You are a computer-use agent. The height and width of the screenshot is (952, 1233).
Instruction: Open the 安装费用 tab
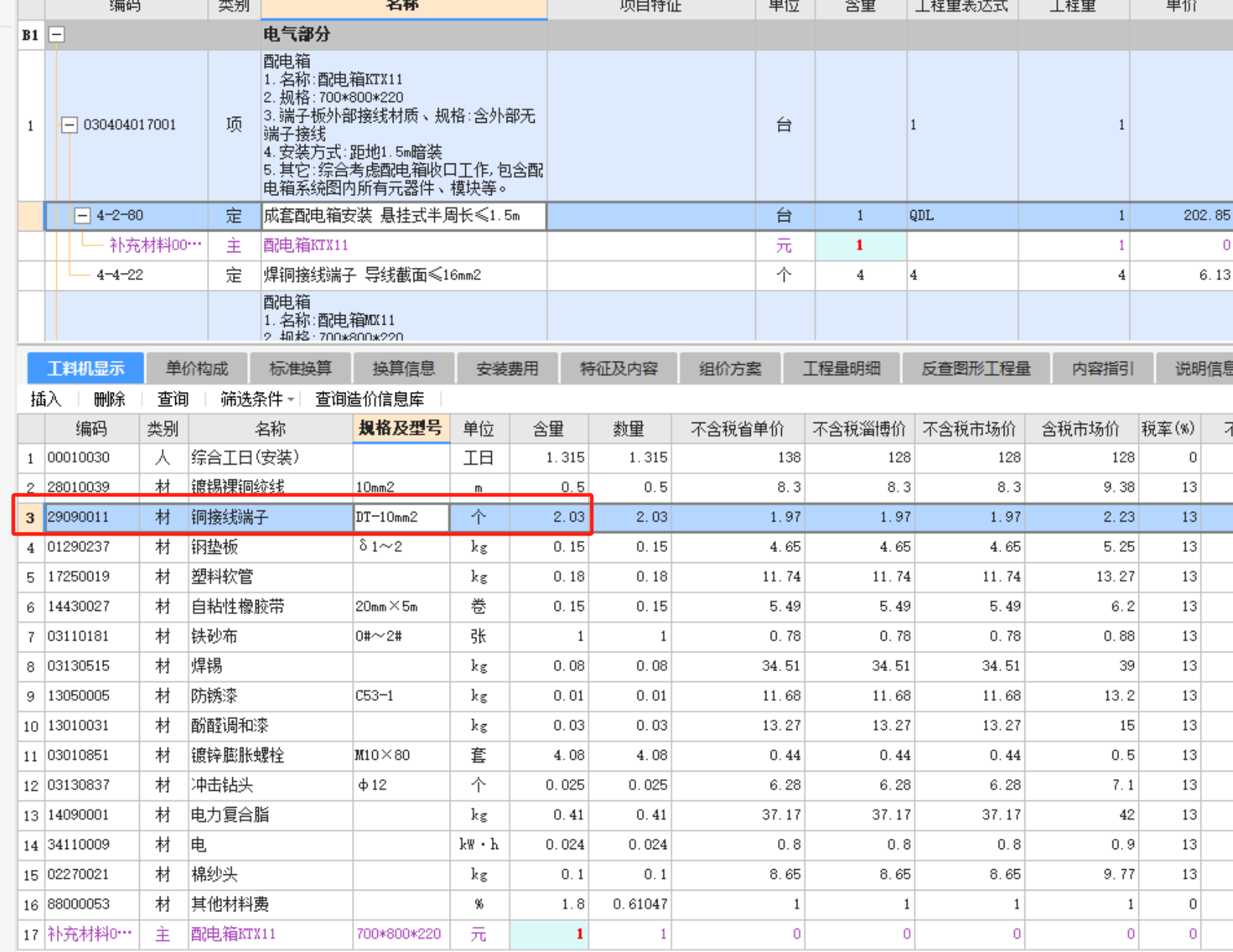point(507,368)
